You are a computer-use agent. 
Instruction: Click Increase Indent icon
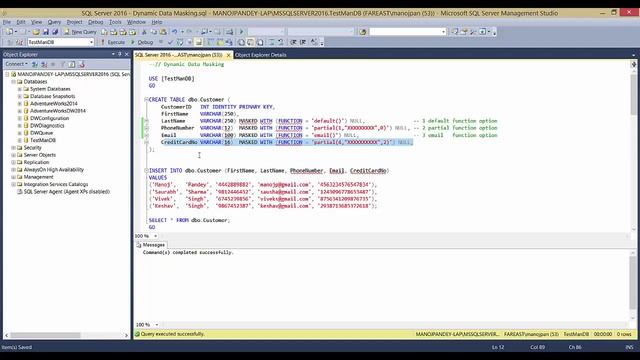(303, 42)
